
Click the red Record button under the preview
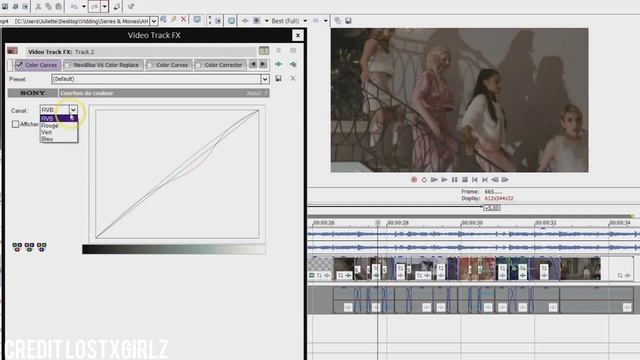414,180
